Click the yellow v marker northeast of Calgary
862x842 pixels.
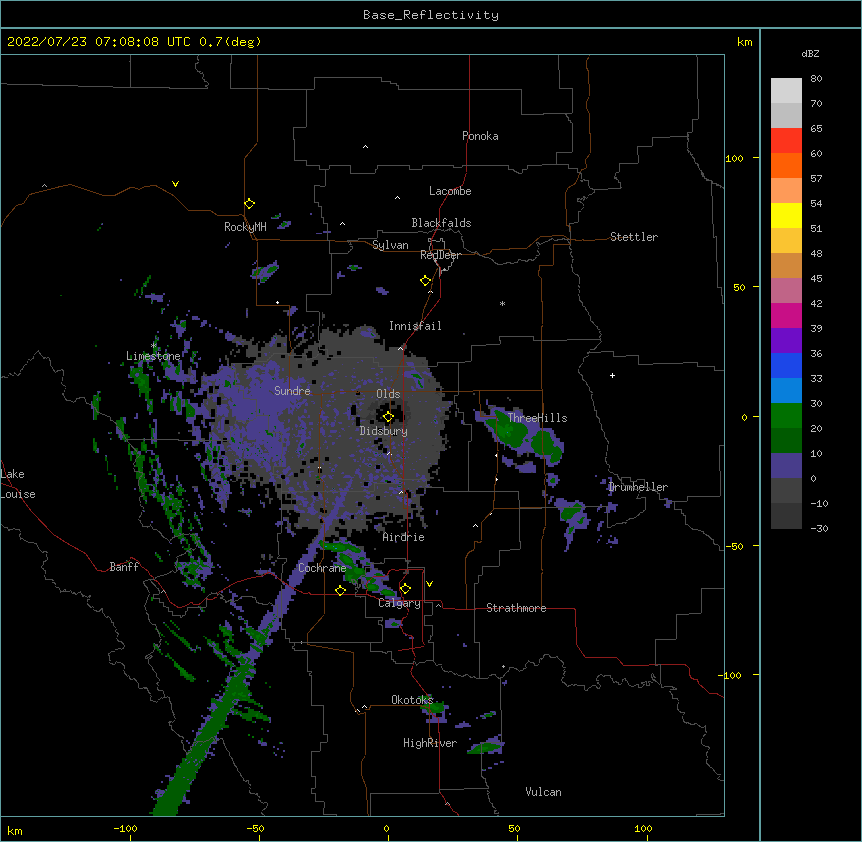pos(429,584)
